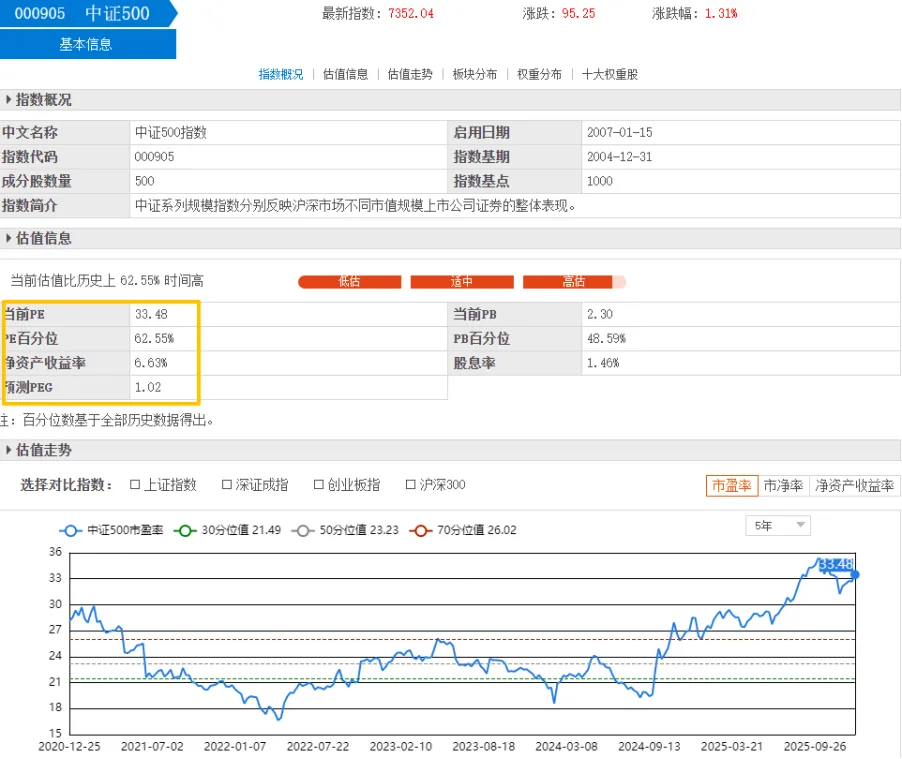This screenshot has width=902, height=759.
Task: Check the 沪深300 comparison box
Action: pyautogui.click(x=410, y=485)
